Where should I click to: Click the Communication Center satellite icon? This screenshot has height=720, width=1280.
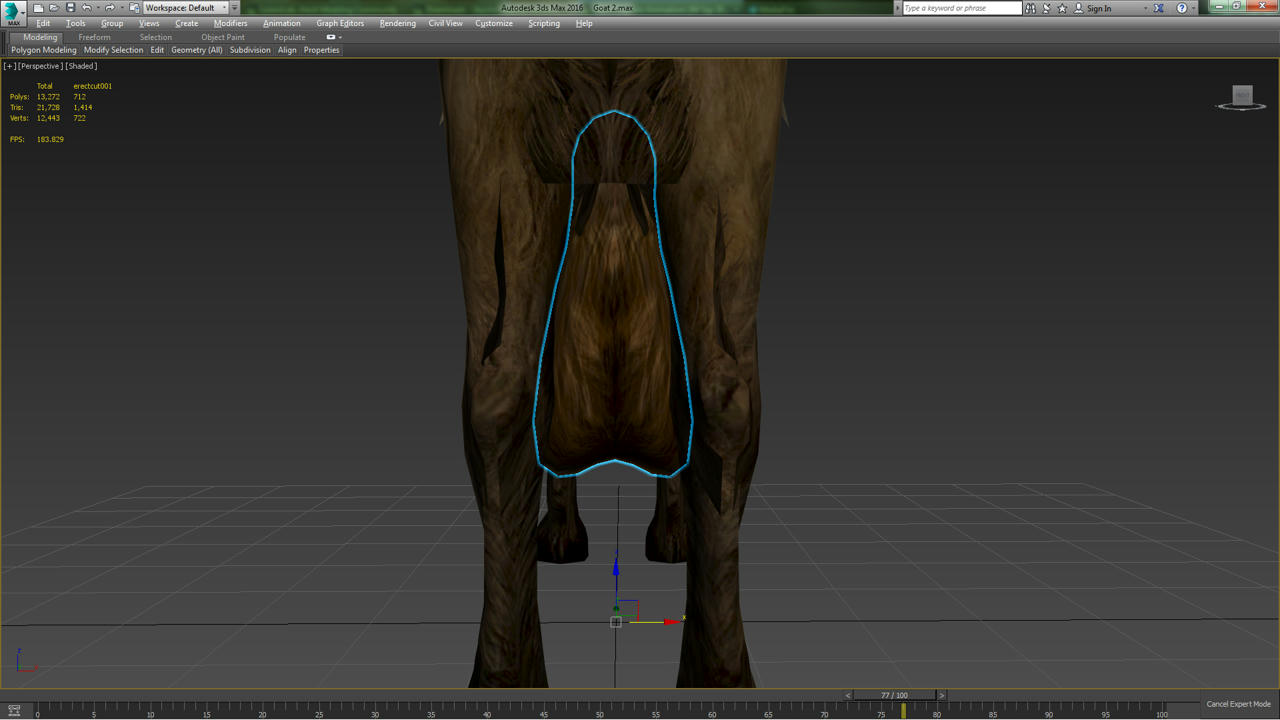click(x=1046, y=8)
